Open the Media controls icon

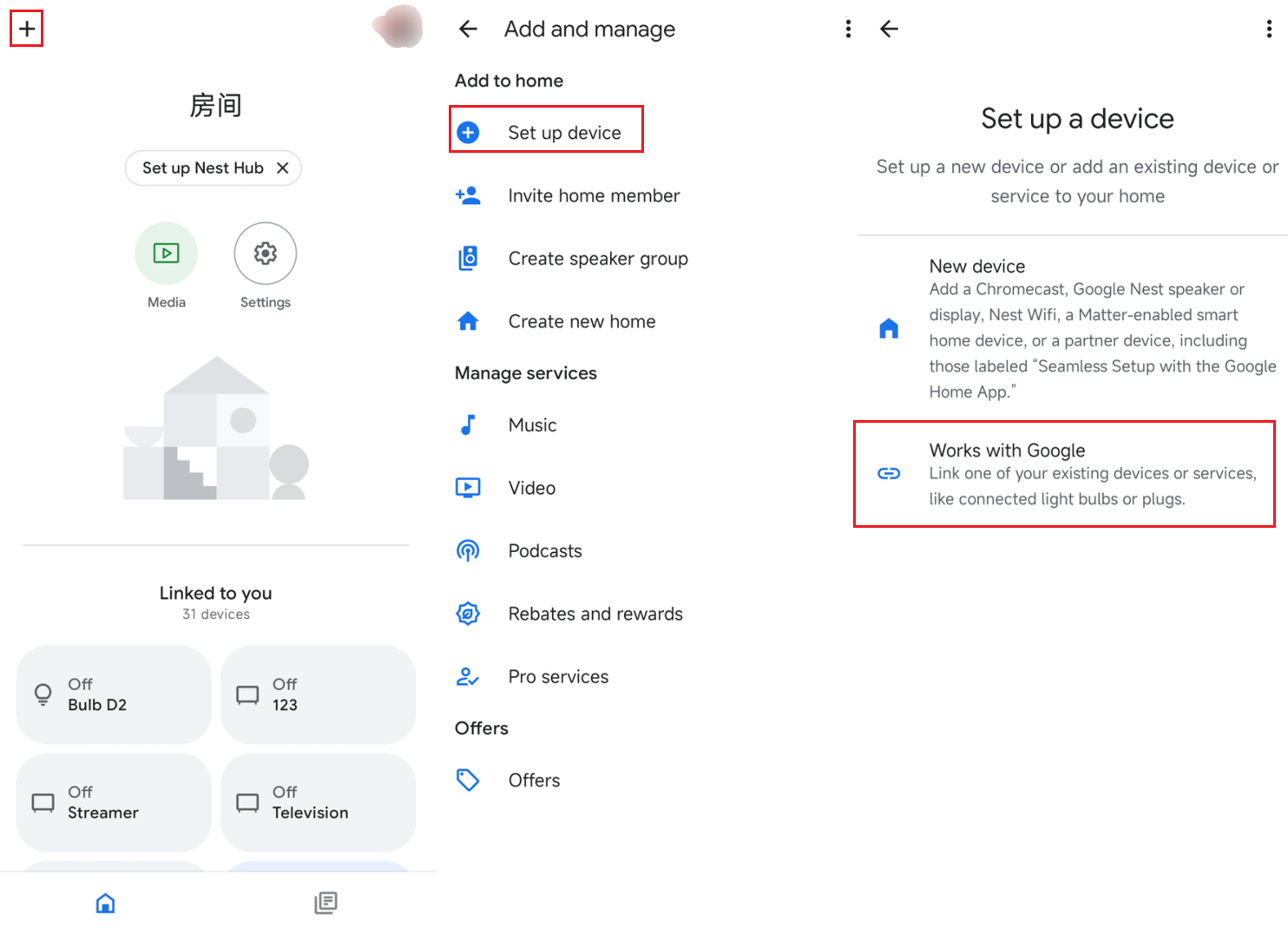[166, 253]
